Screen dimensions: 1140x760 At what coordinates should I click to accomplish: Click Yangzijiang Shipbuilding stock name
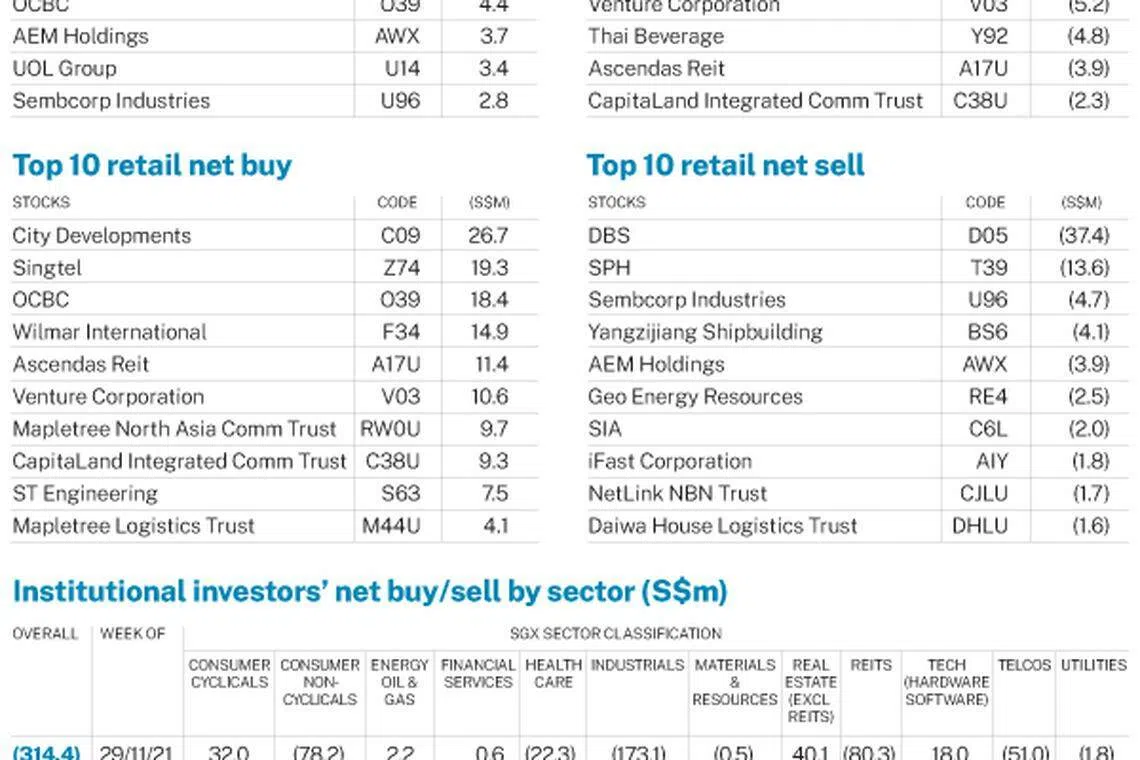[705, 332]
